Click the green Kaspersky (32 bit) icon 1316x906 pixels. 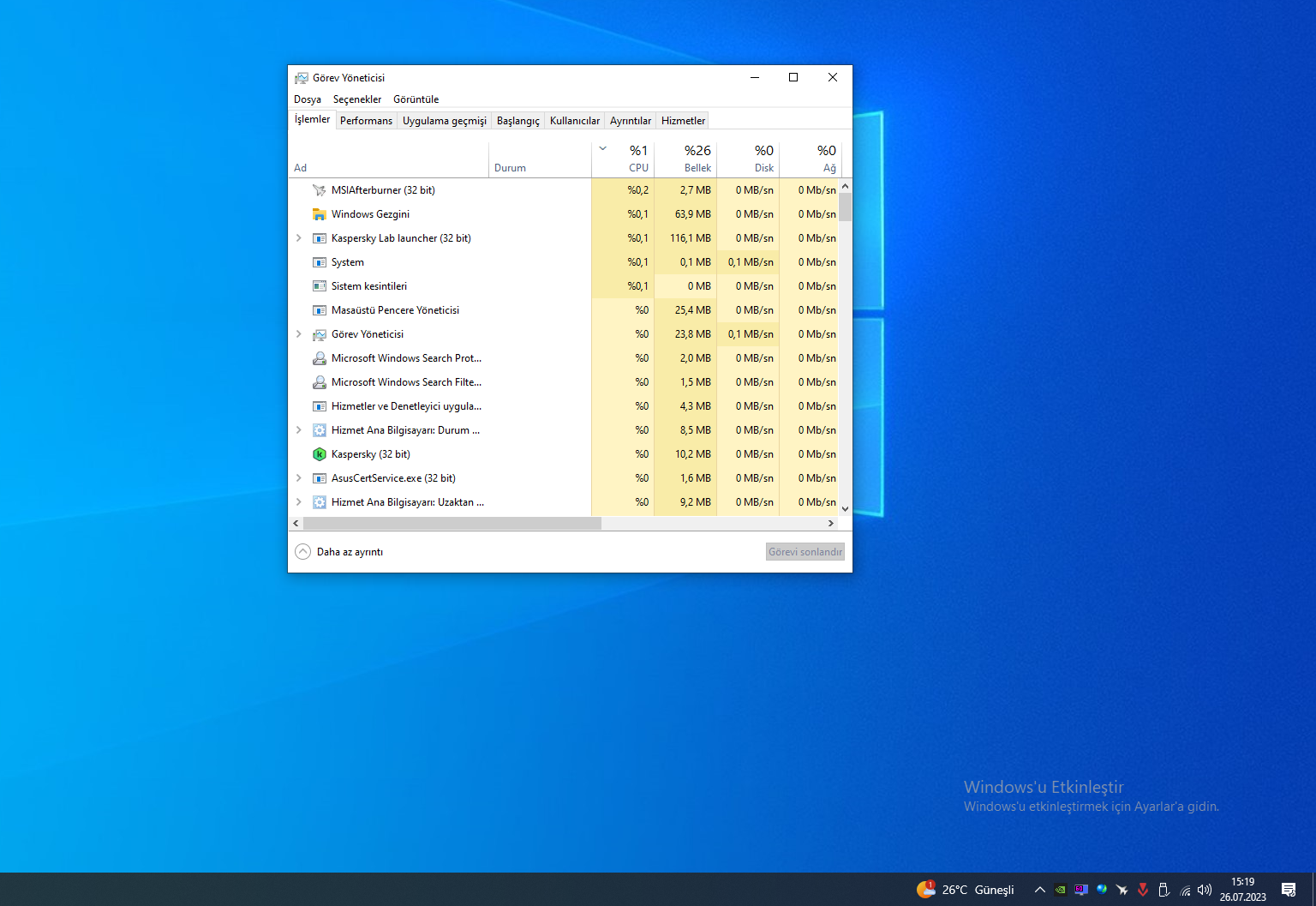[x=319, y=454]
